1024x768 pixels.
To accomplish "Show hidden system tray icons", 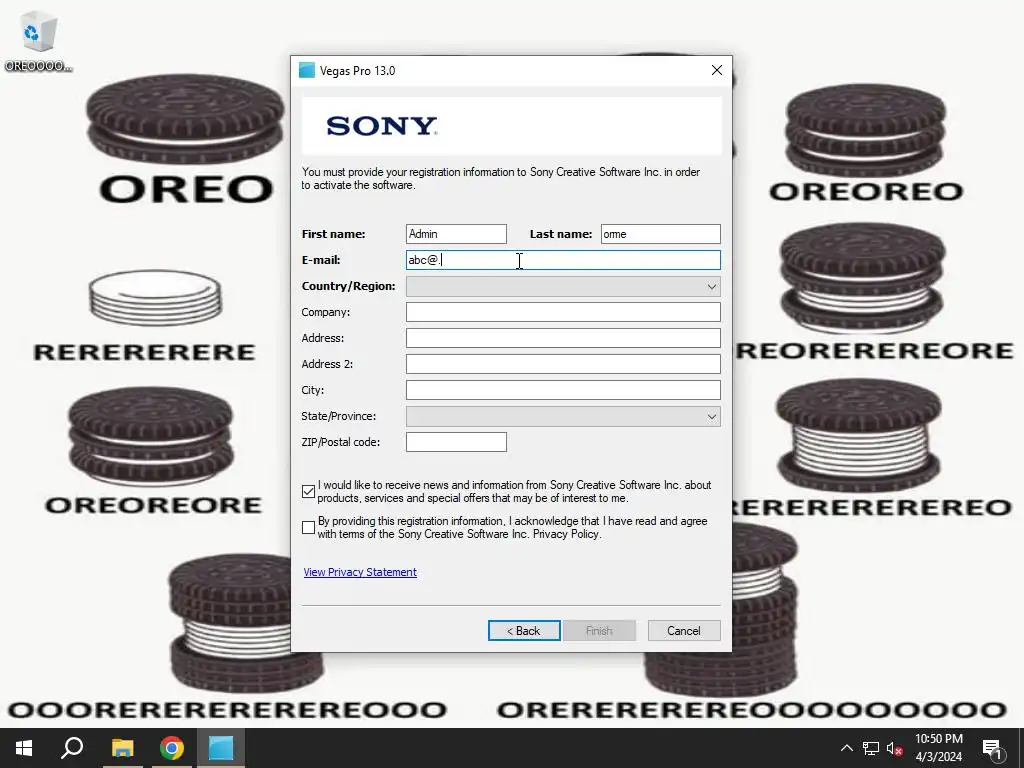I will 846,748.
